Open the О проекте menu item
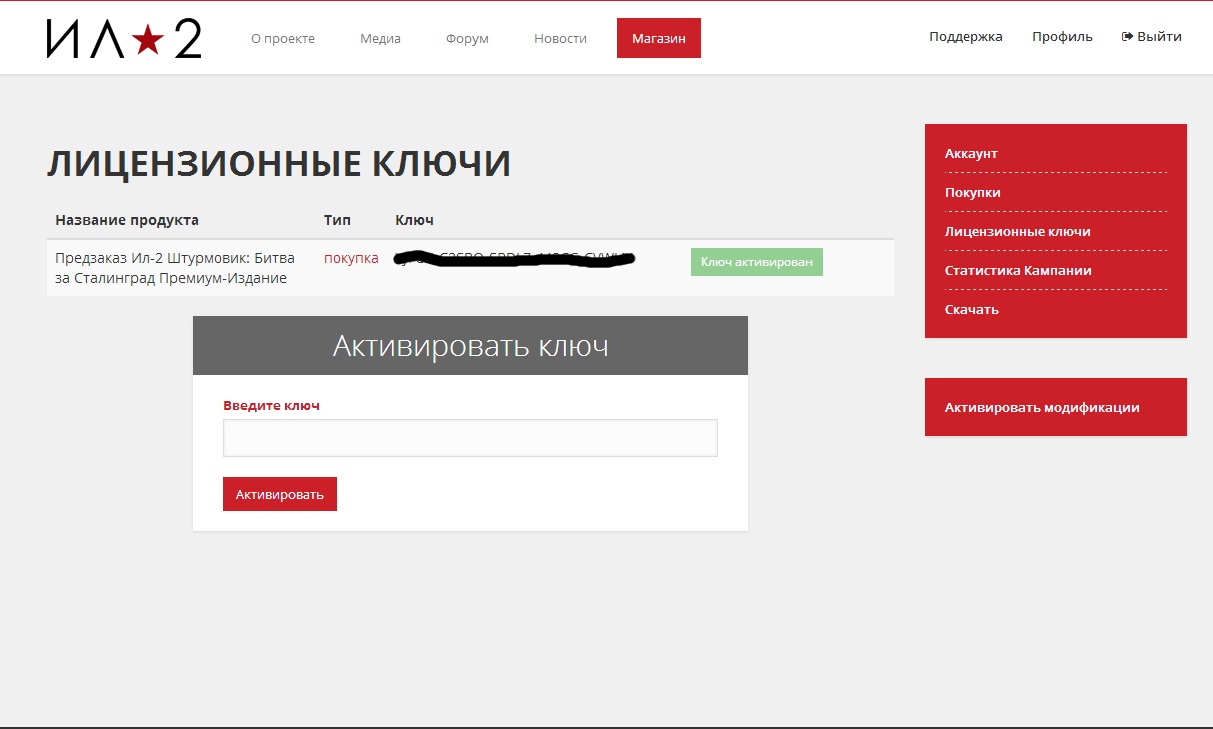The height and width of the screenshot is (729, 1213). [283, 38]
